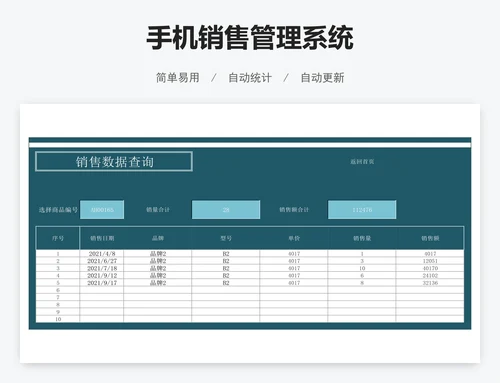Click the sales amount cell 32136
The height and width of the screenshot is (383, 500).
click(430, 283)
